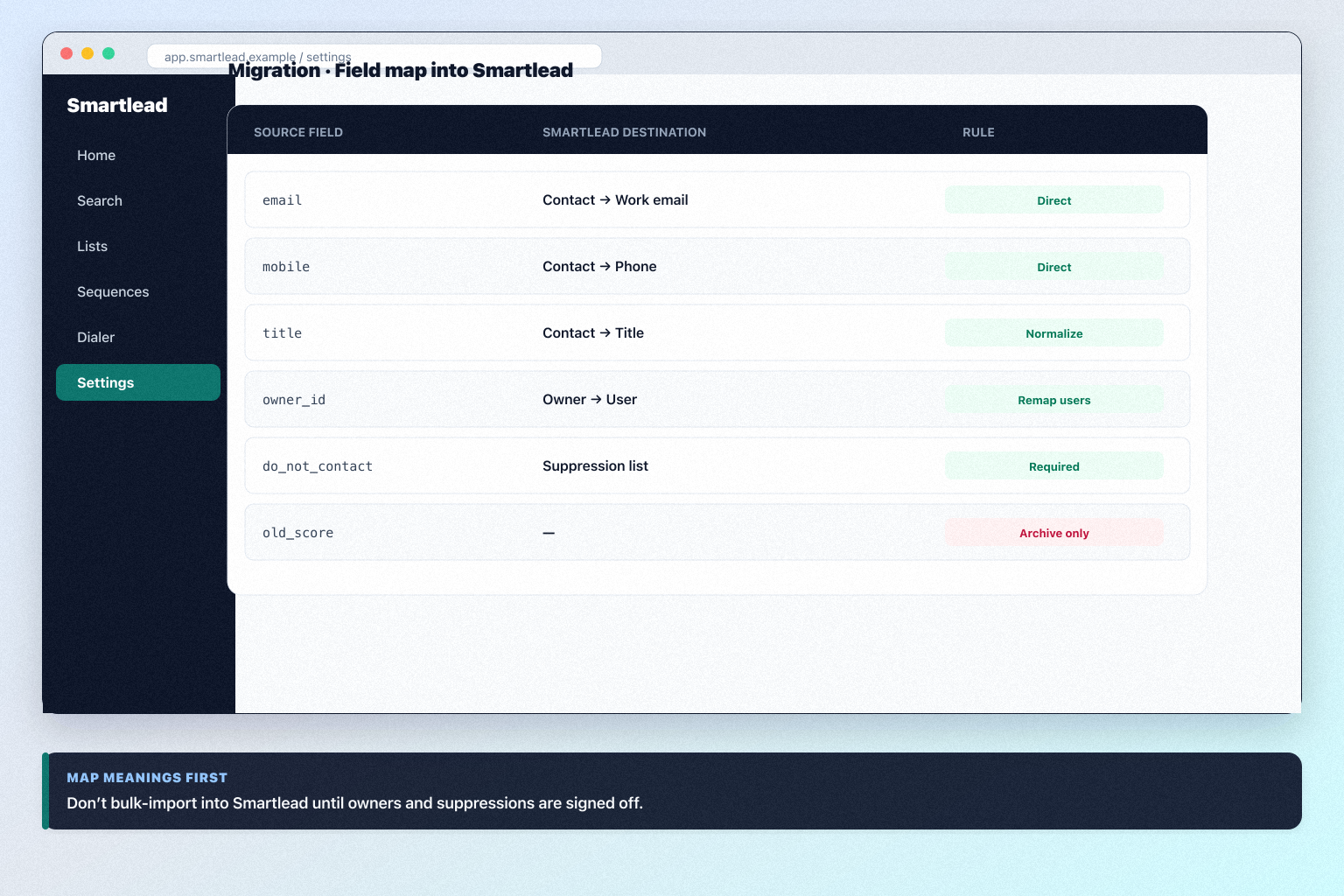This screenshot has height=896, width=1344.
Task: Click the Archive only rule badge
Action: pyautogui.click(x=1053, y=533)
